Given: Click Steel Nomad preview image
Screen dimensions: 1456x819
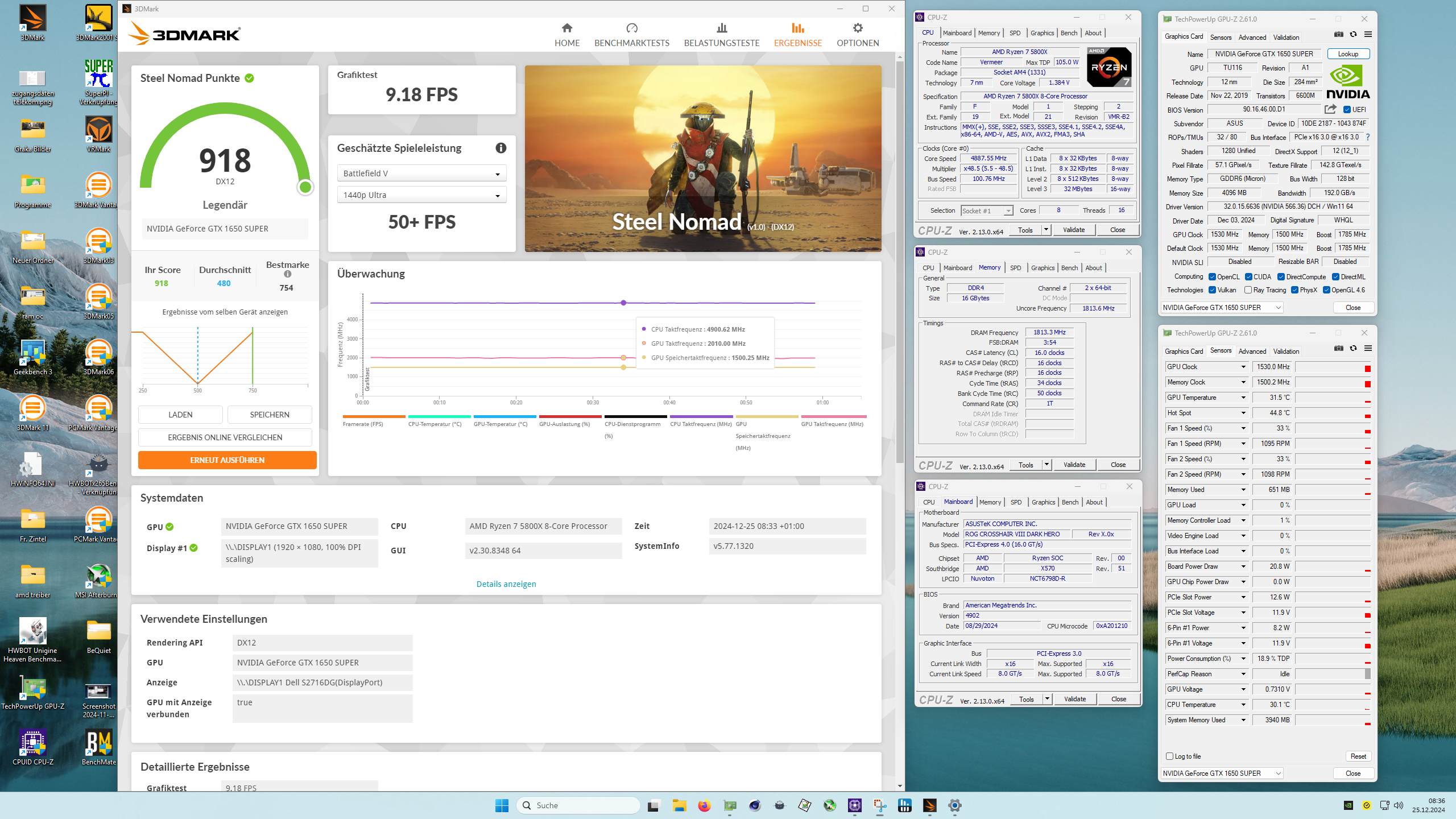Looking at the screenshot, I should point(702,159).
